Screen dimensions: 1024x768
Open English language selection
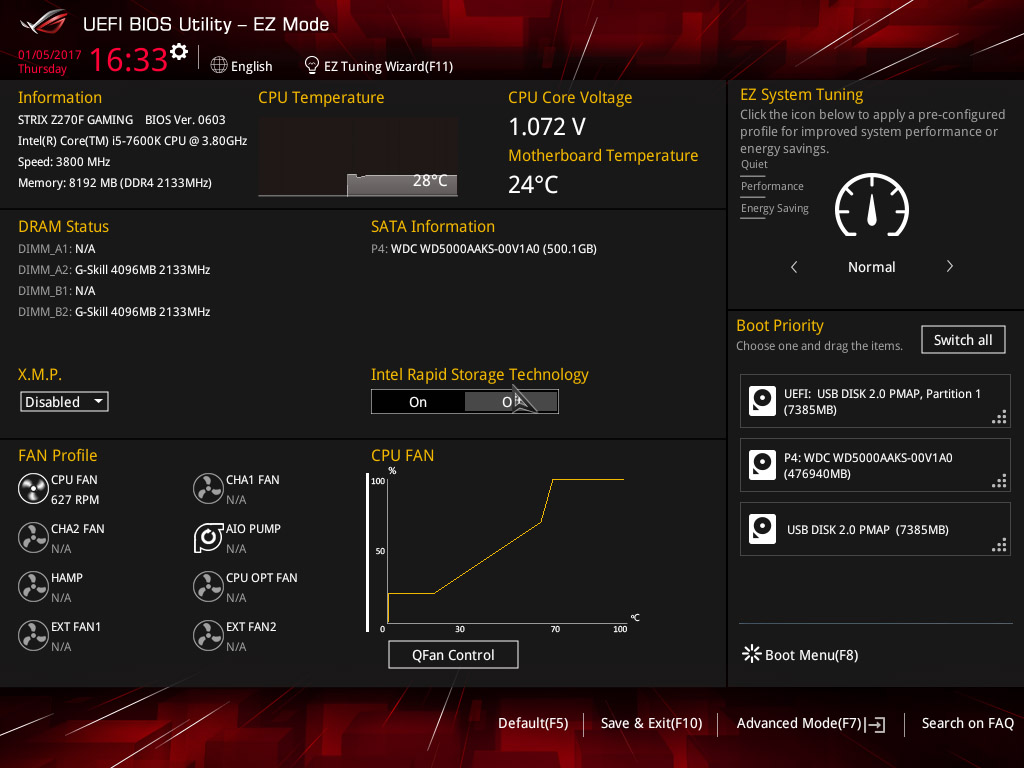coord(251,66)
